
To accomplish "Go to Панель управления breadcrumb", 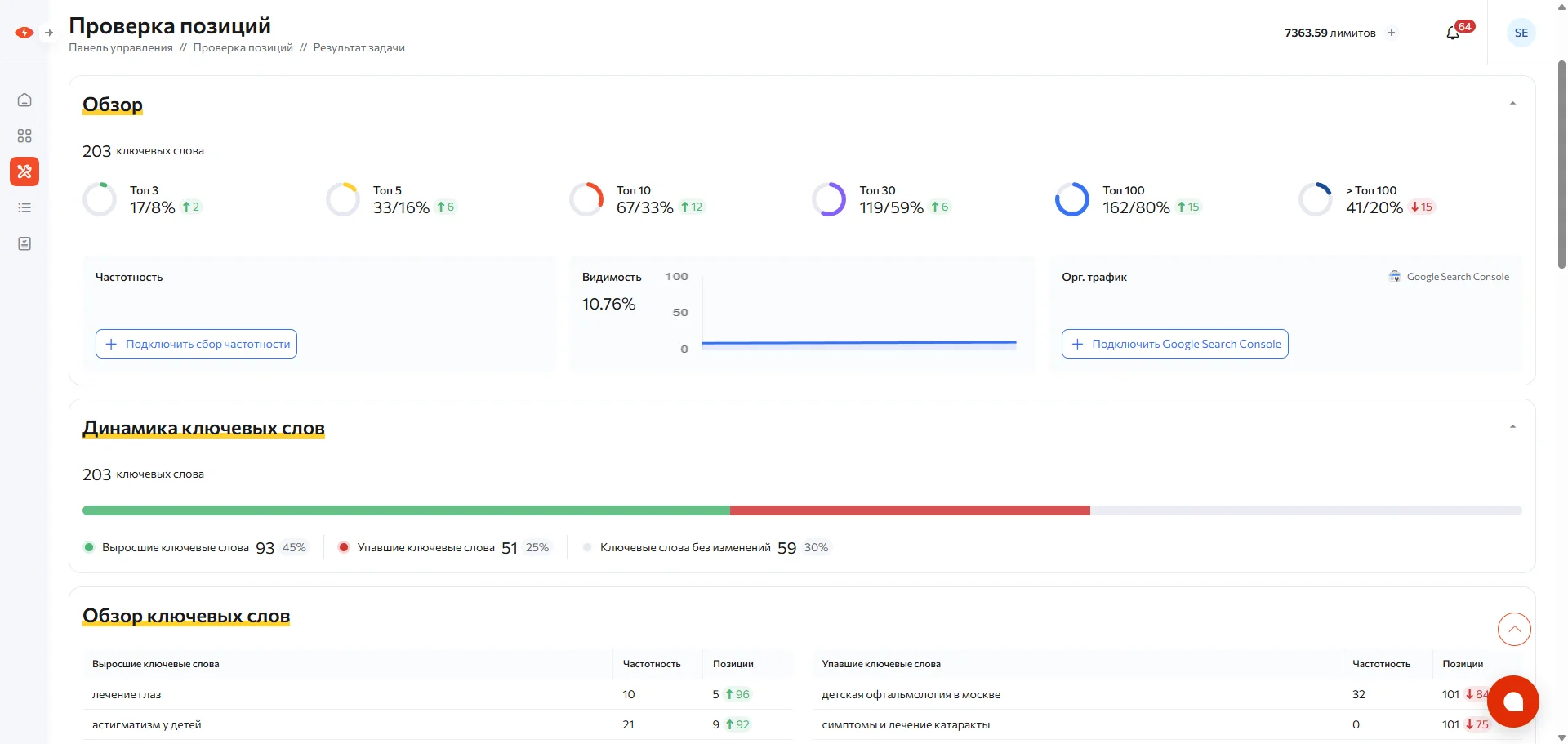I will click(121, 47).
